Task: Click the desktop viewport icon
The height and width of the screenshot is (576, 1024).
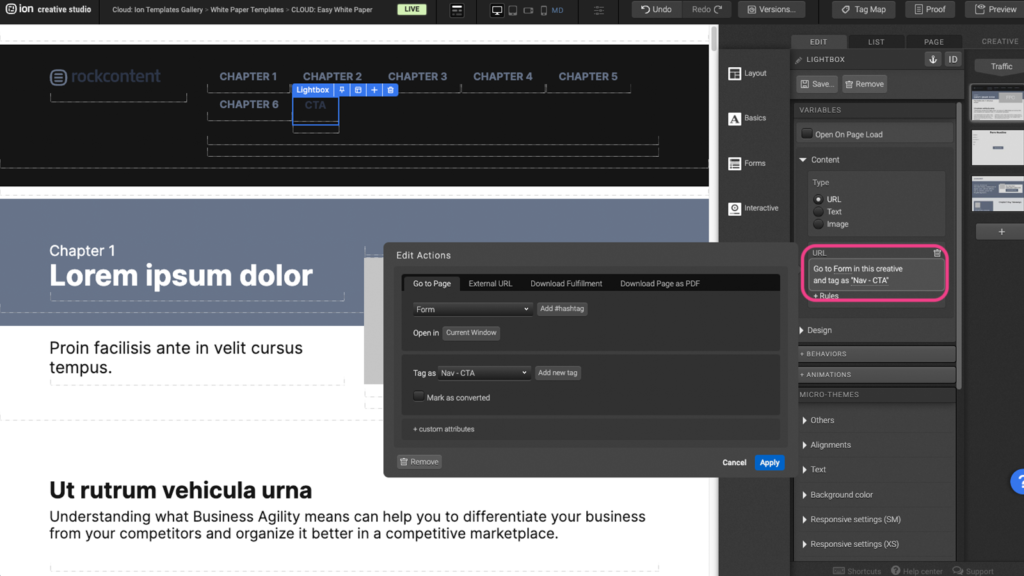Action: click(x=497, y=10)
